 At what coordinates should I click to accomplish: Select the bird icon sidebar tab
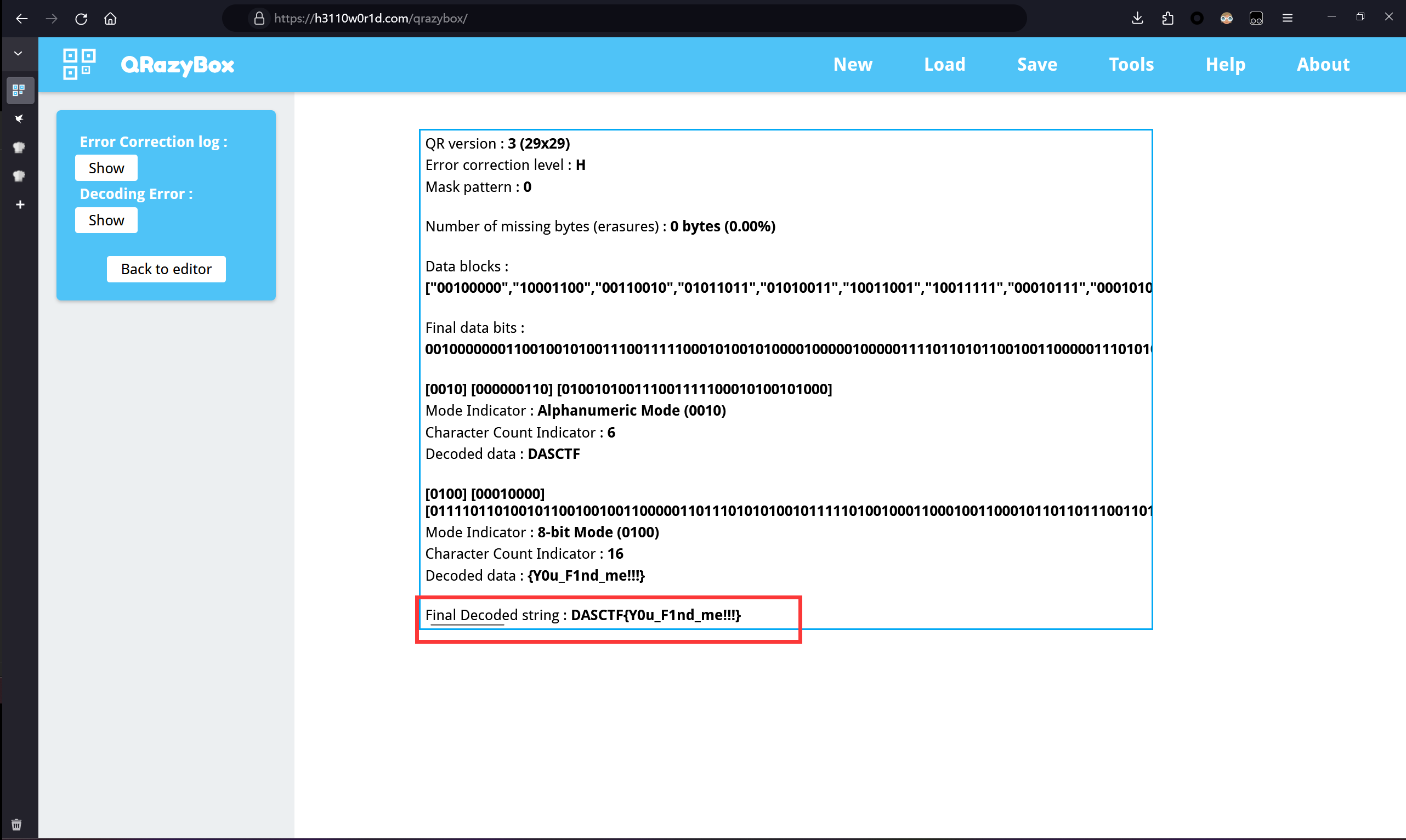19,119
